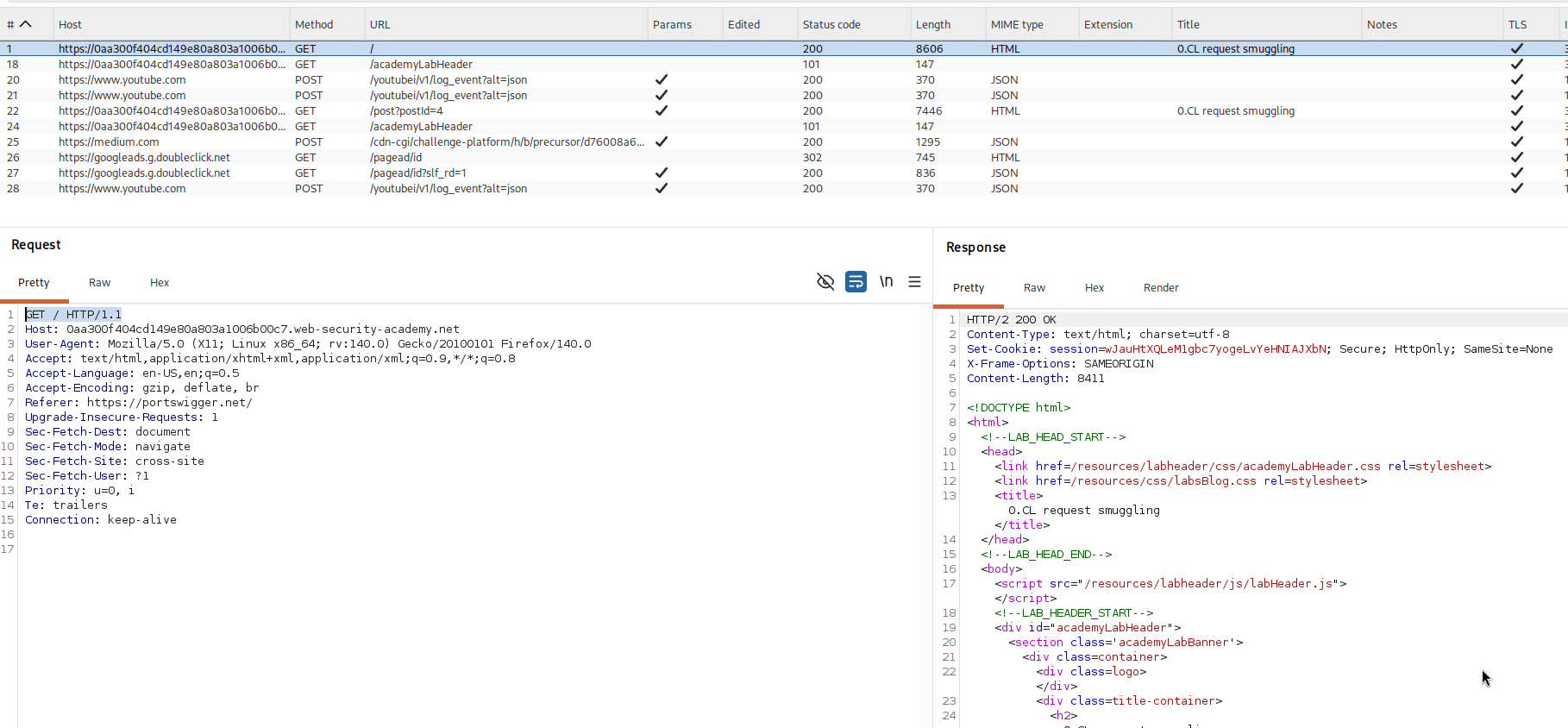
Task: Click the Method column header
Action: tap(327, 24)
